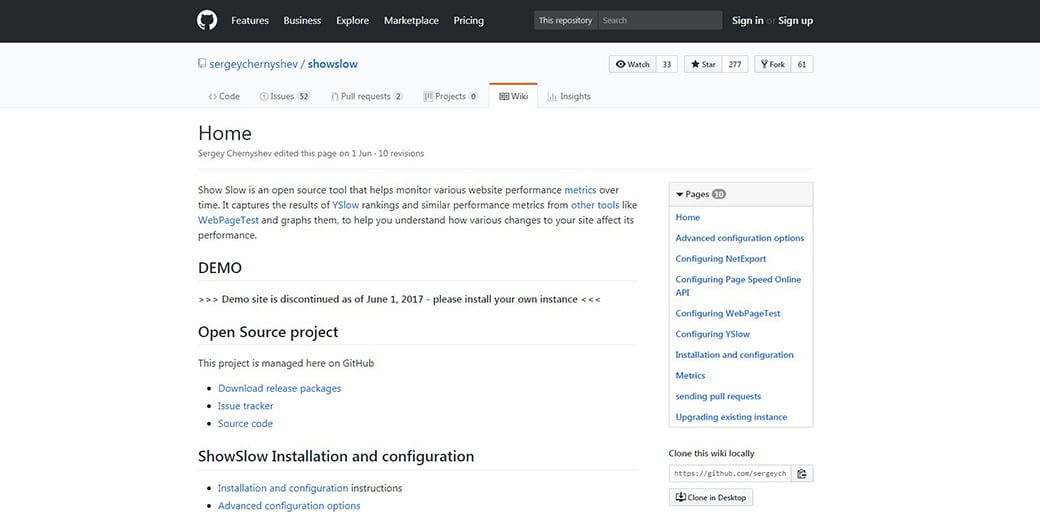Open Configuring YSlow page in sidebar

(x=712, y=334)
